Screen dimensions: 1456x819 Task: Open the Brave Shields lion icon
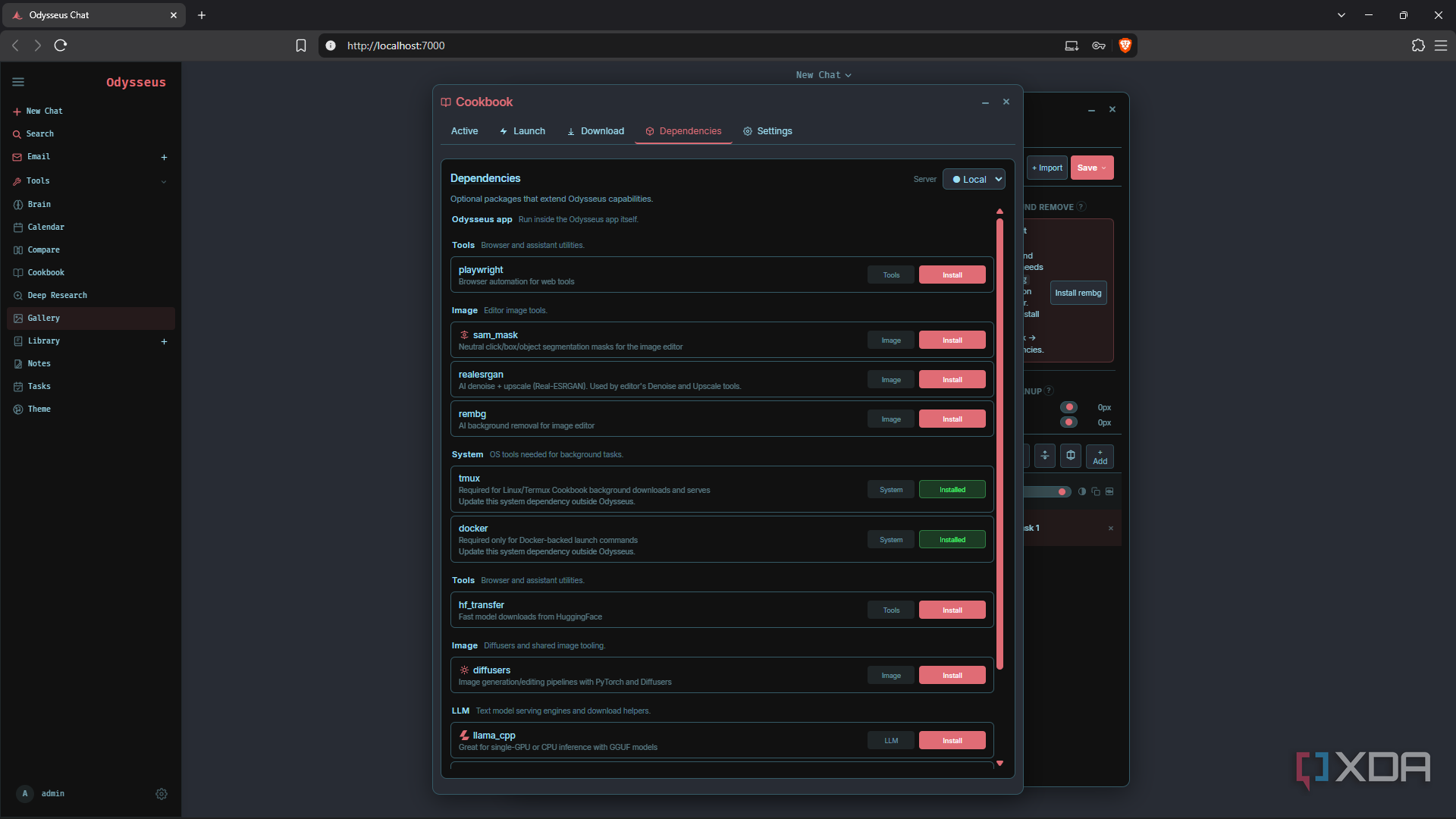tap(1125, 45)
